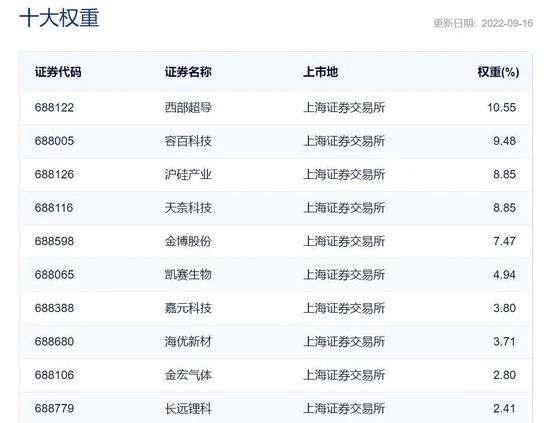Click weight value 4.94
Image resolution: width=550 pixels, height=423 pixels.
point(504,275)
